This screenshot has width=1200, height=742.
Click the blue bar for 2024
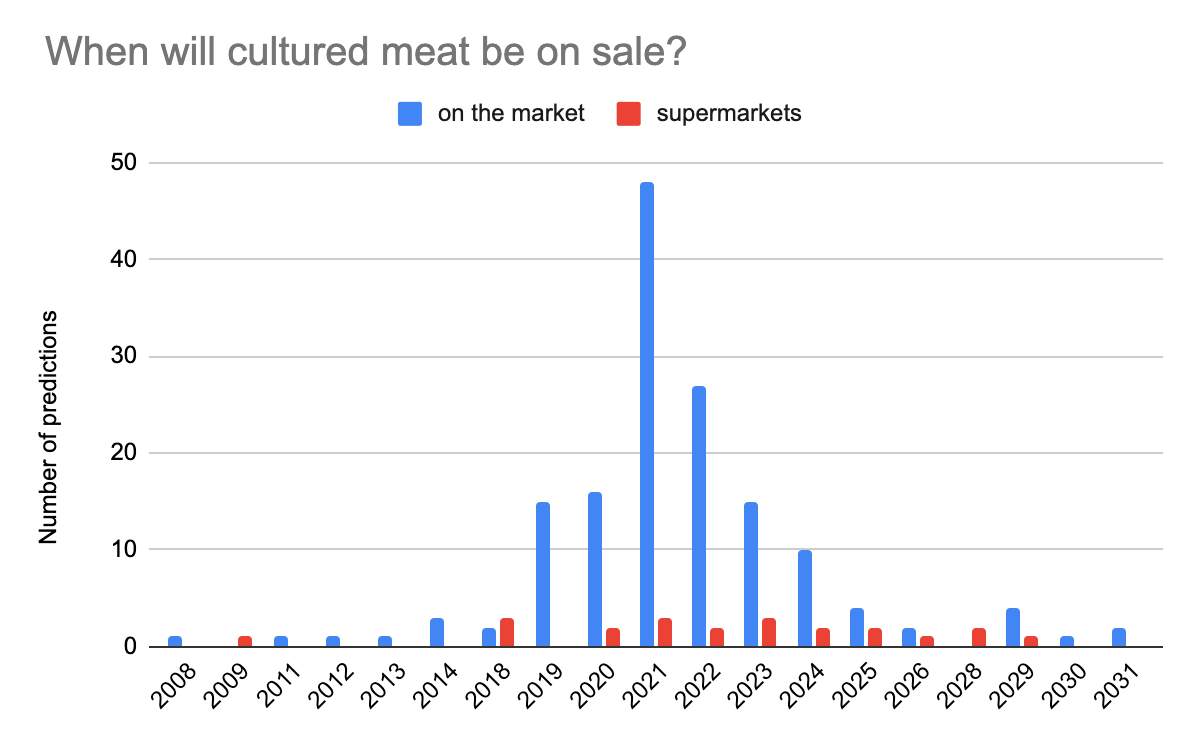(x=803, y=598)
